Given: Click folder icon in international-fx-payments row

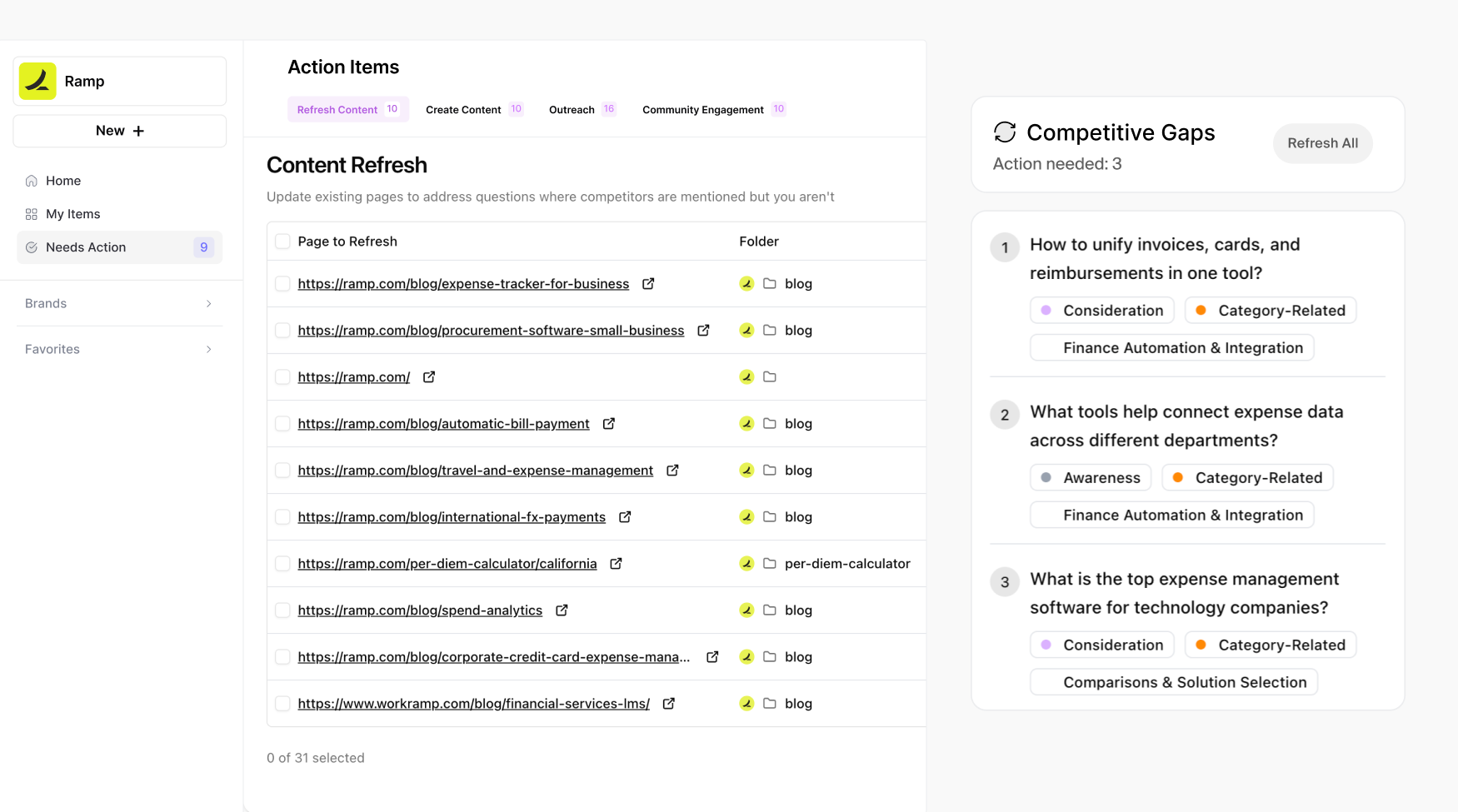Looking at the screenshot, I should [770, 517].
